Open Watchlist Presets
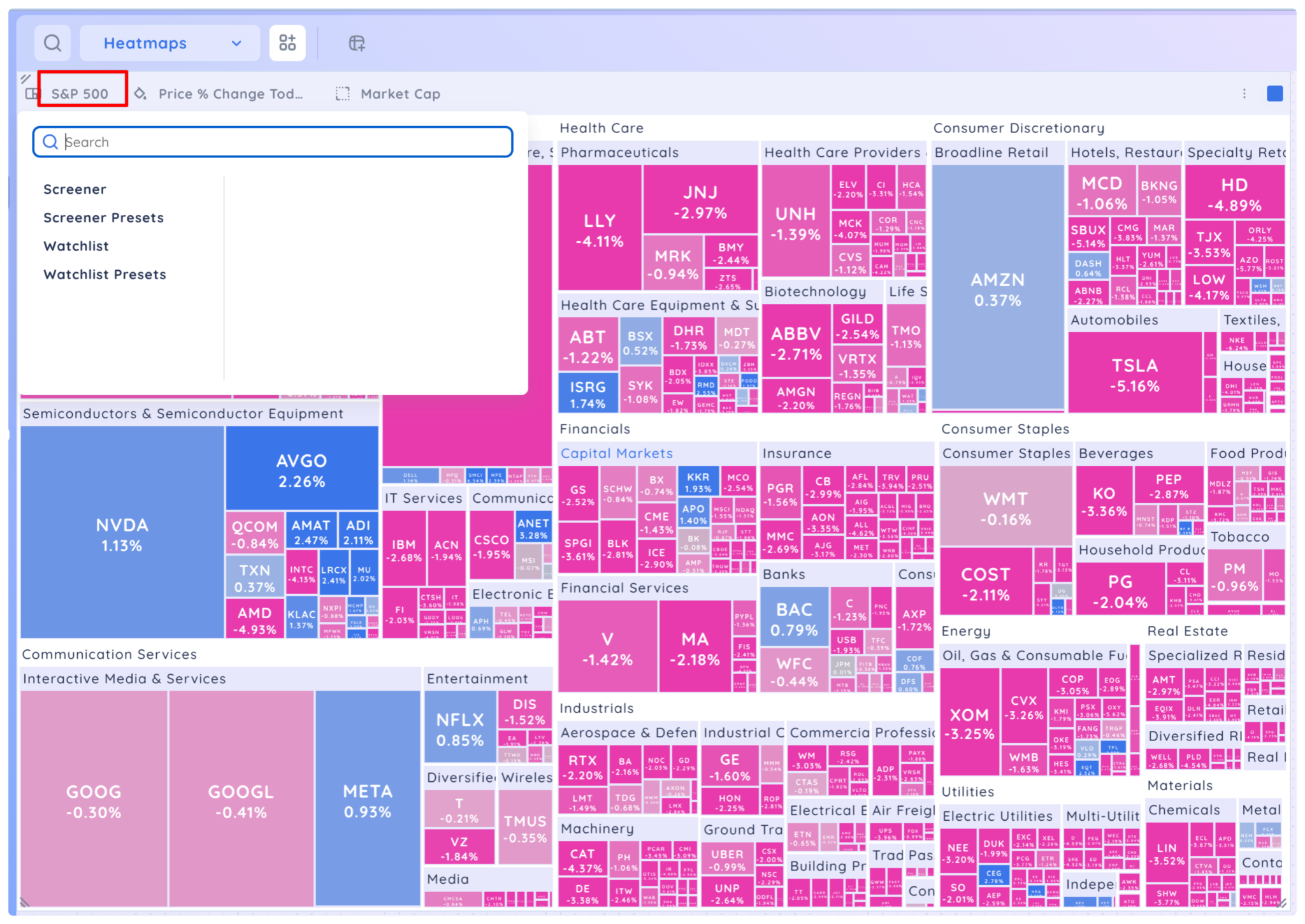 tap(105, 274)
